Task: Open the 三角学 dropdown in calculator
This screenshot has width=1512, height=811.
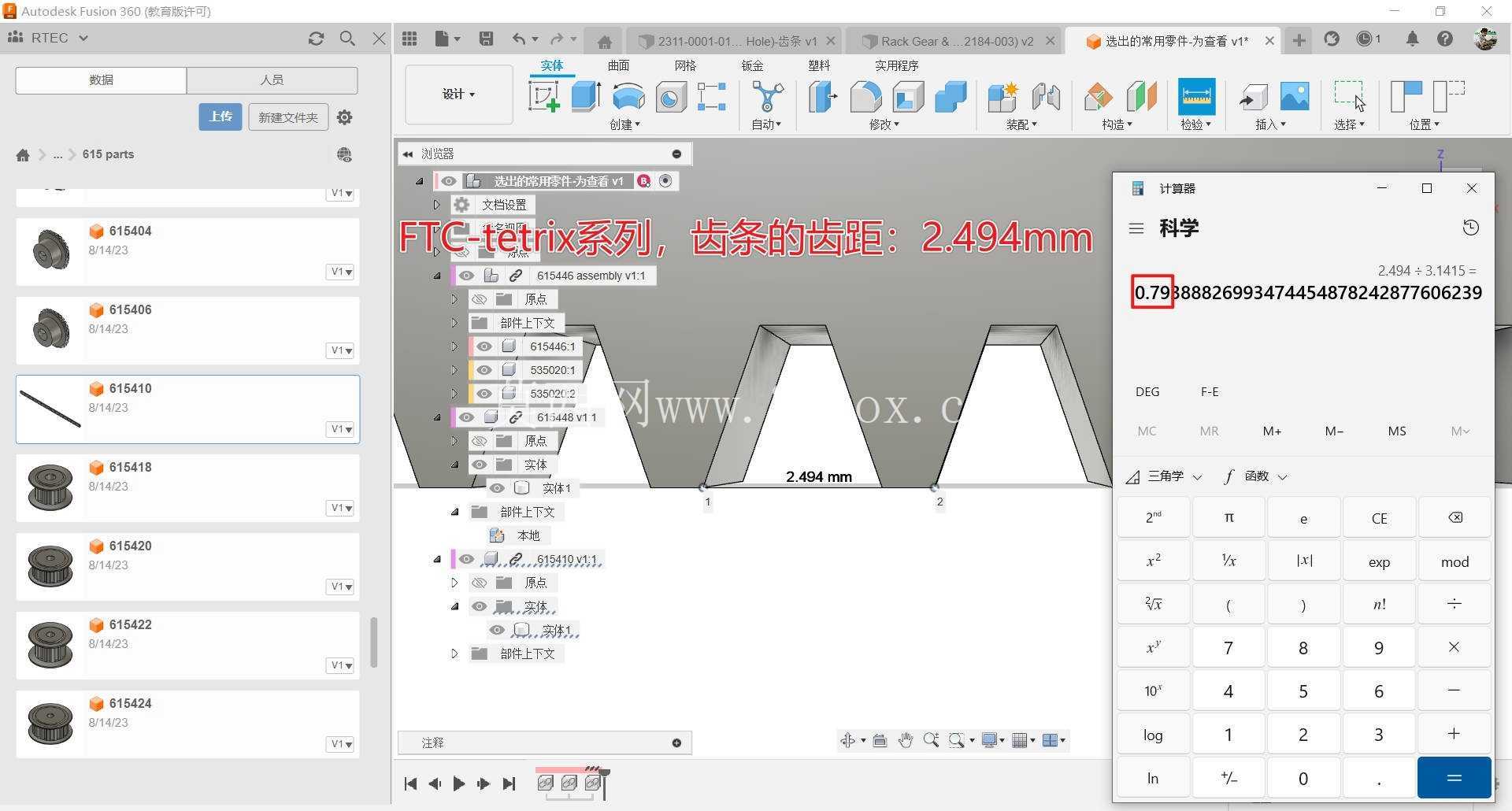Action: (1164, 476)
